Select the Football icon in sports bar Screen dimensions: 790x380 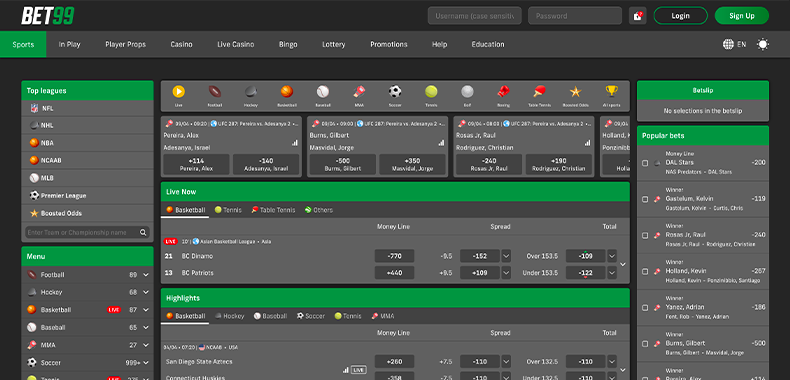[215, 92]
